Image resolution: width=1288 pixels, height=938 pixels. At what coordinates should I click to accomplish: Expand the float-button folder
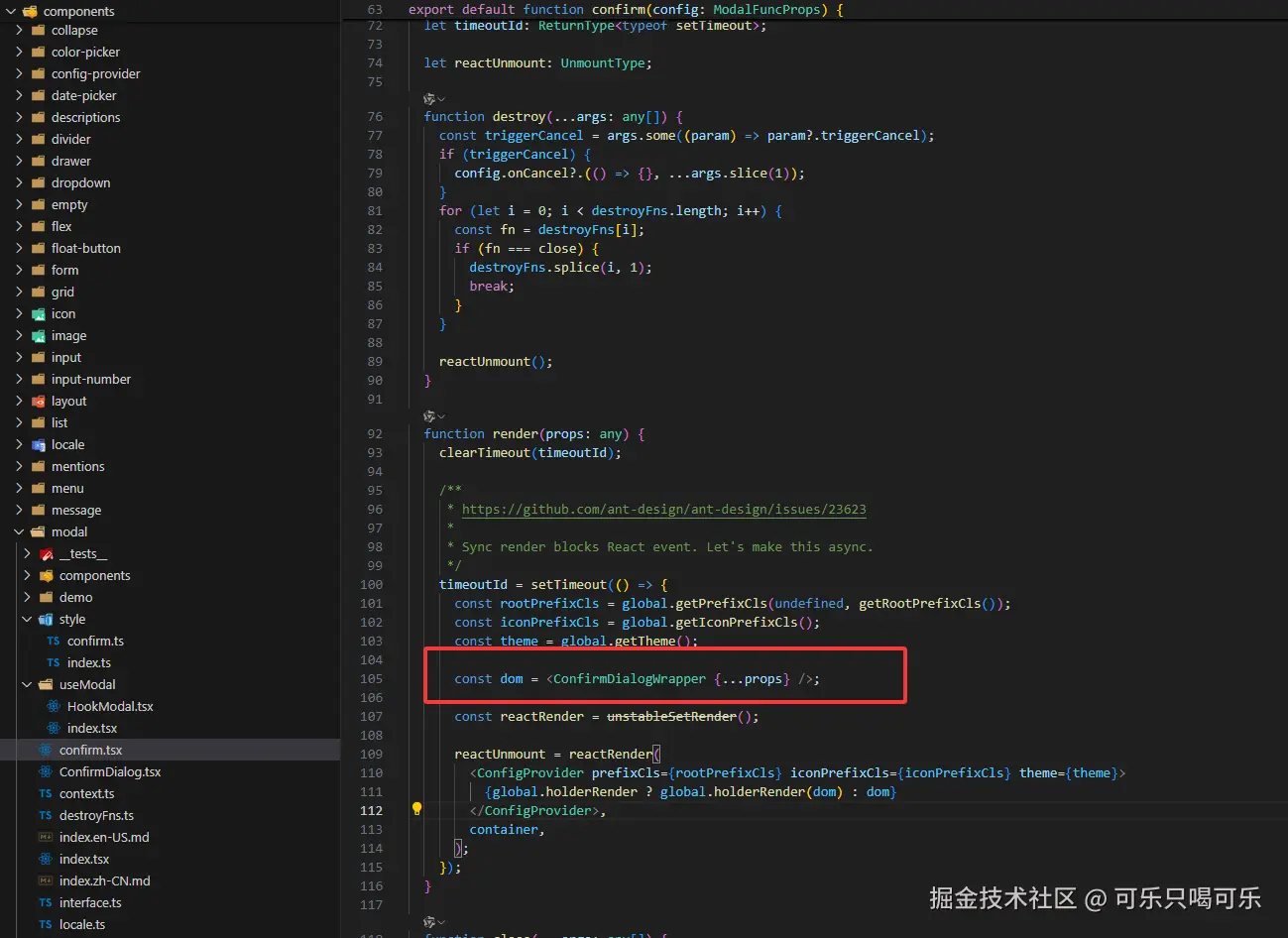(19, 248)
